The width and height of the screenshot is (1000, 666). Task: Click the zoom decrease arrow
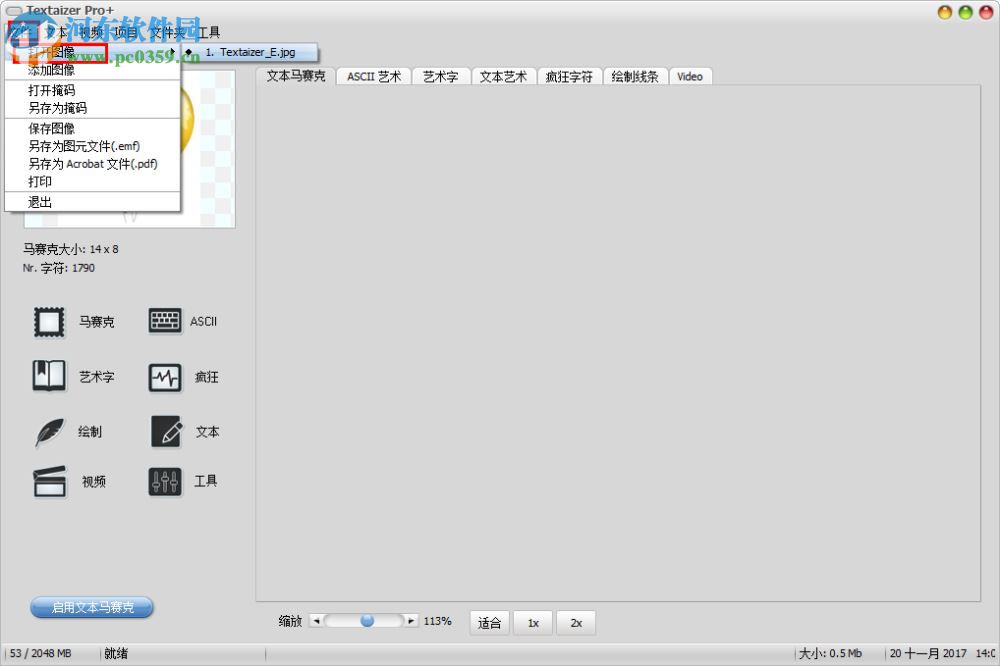coord(315,620)
